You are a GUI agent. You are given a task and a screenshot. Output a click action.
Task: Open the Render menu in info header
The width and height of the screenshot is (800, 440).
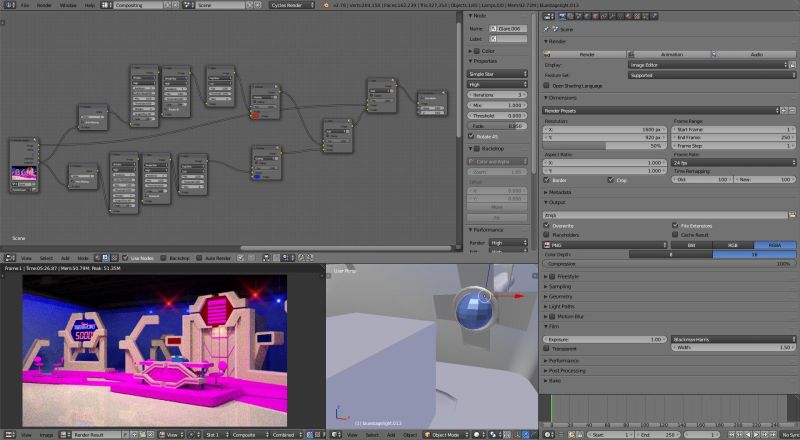coord(44,5)
